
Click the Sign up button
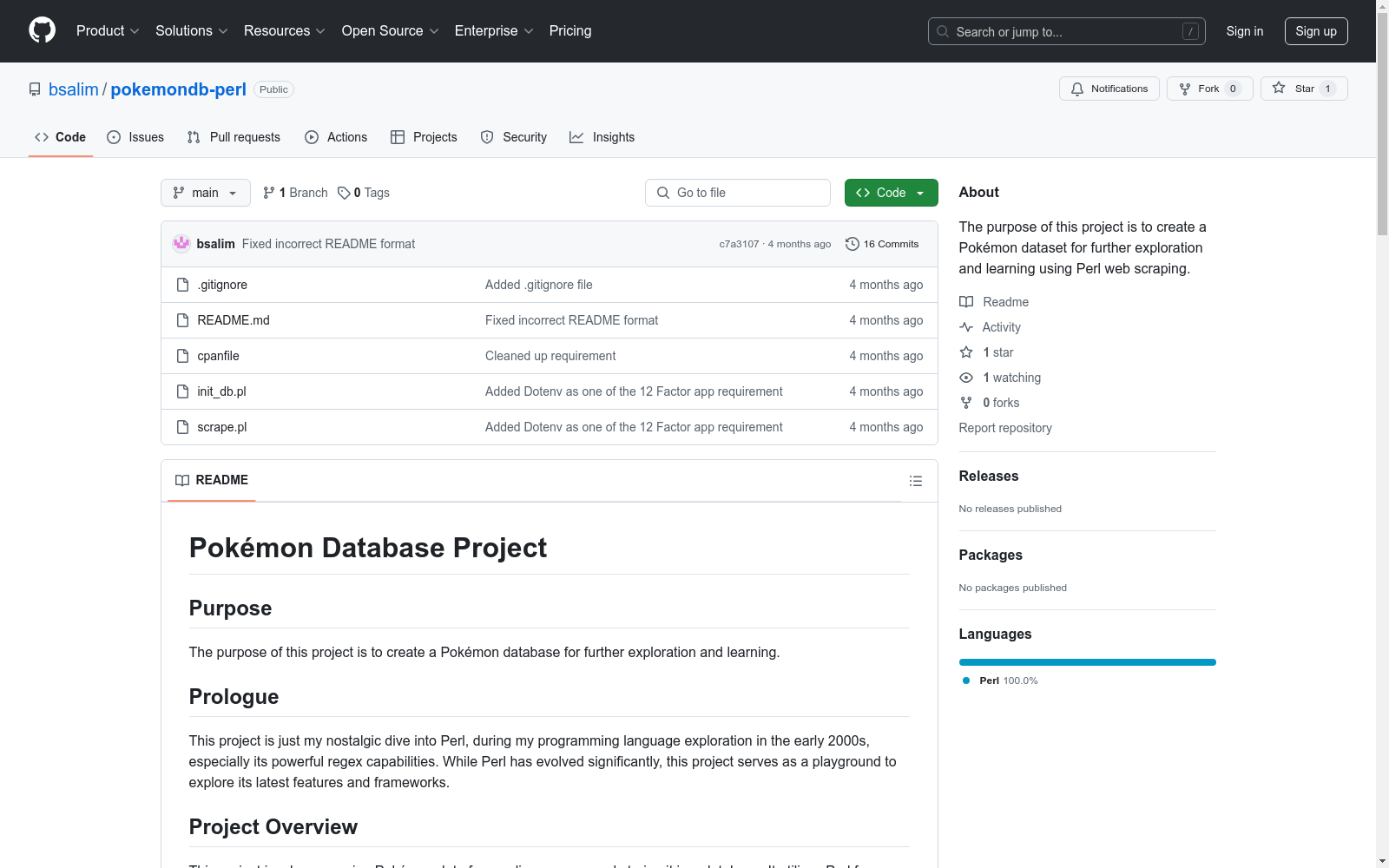[1316, 31]
